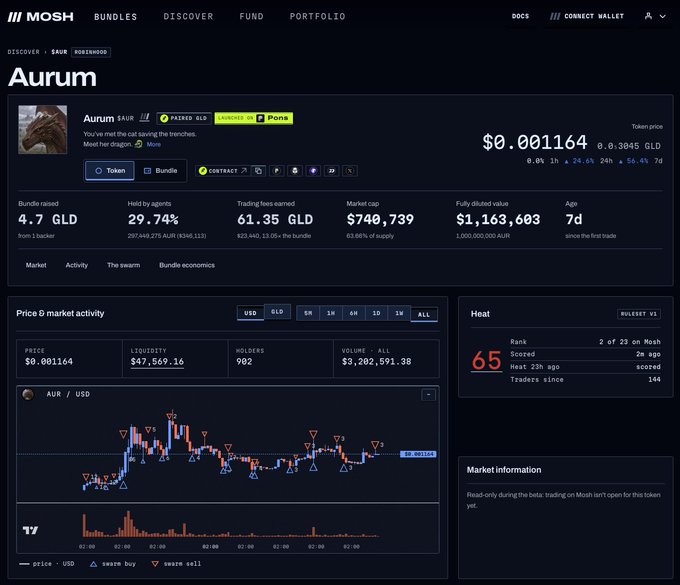Click the Pons 'P' icon link
Screen dimensions: 680x585
coord(277,171)
